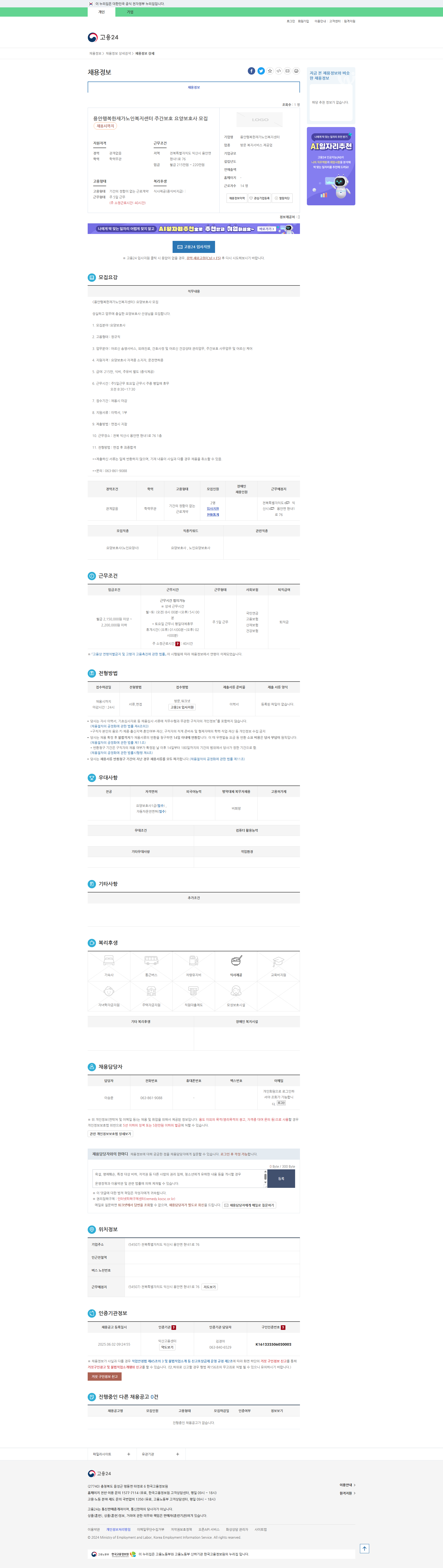Open the 입사지원 현황통계 link
The height and width of the screenshot is (1568, 443).
(213, 511)
